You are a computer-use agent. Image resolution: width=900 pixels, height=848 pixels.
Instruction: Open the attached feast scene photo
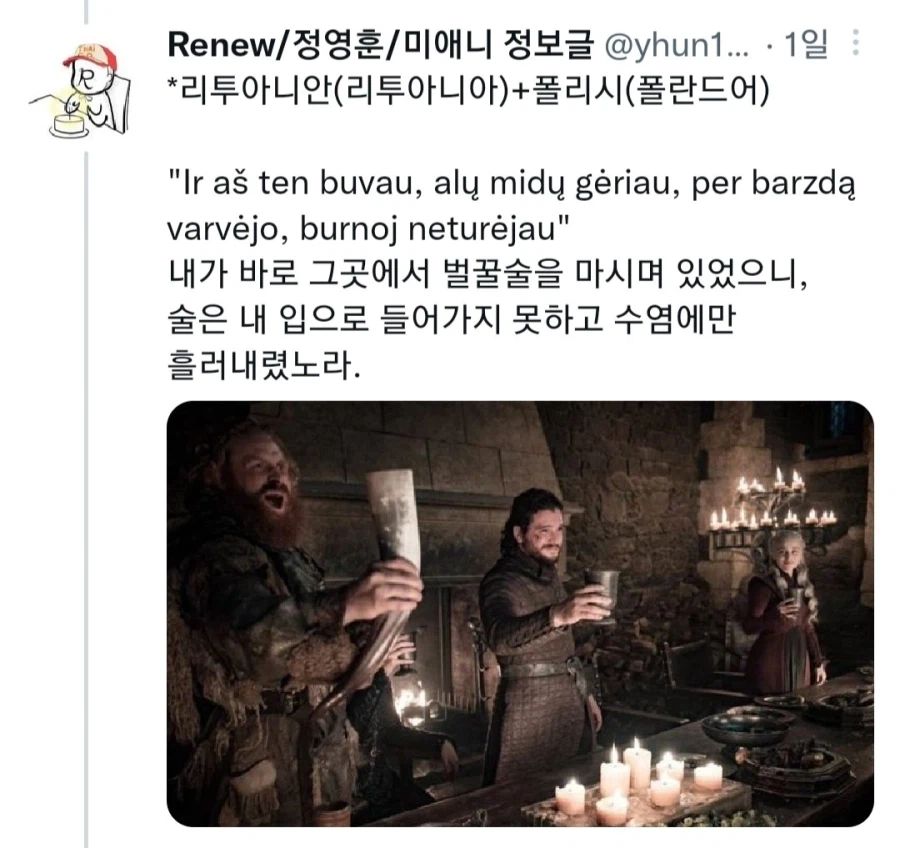[520, 614]
